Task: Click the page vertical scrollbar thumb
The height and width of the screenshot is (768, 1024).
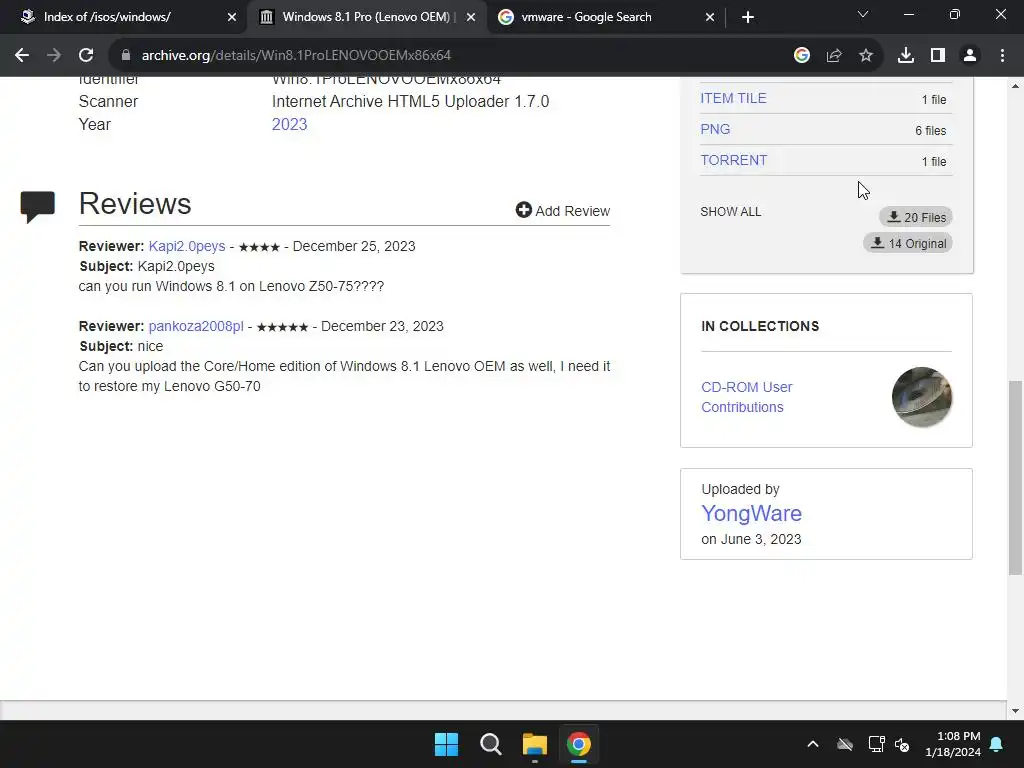Action: click(1015, 478)
